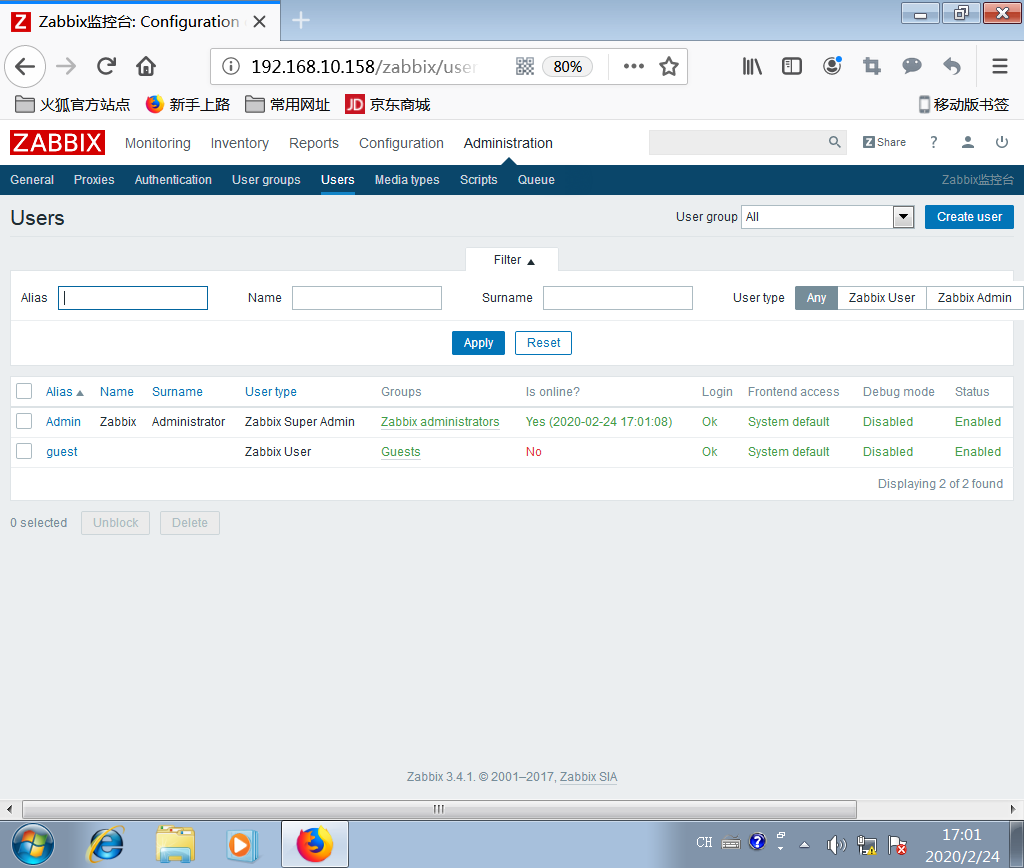Open the Inventory menu
Image resolution: width=1024 pixels, height=868 pixels.
[240, 143]
